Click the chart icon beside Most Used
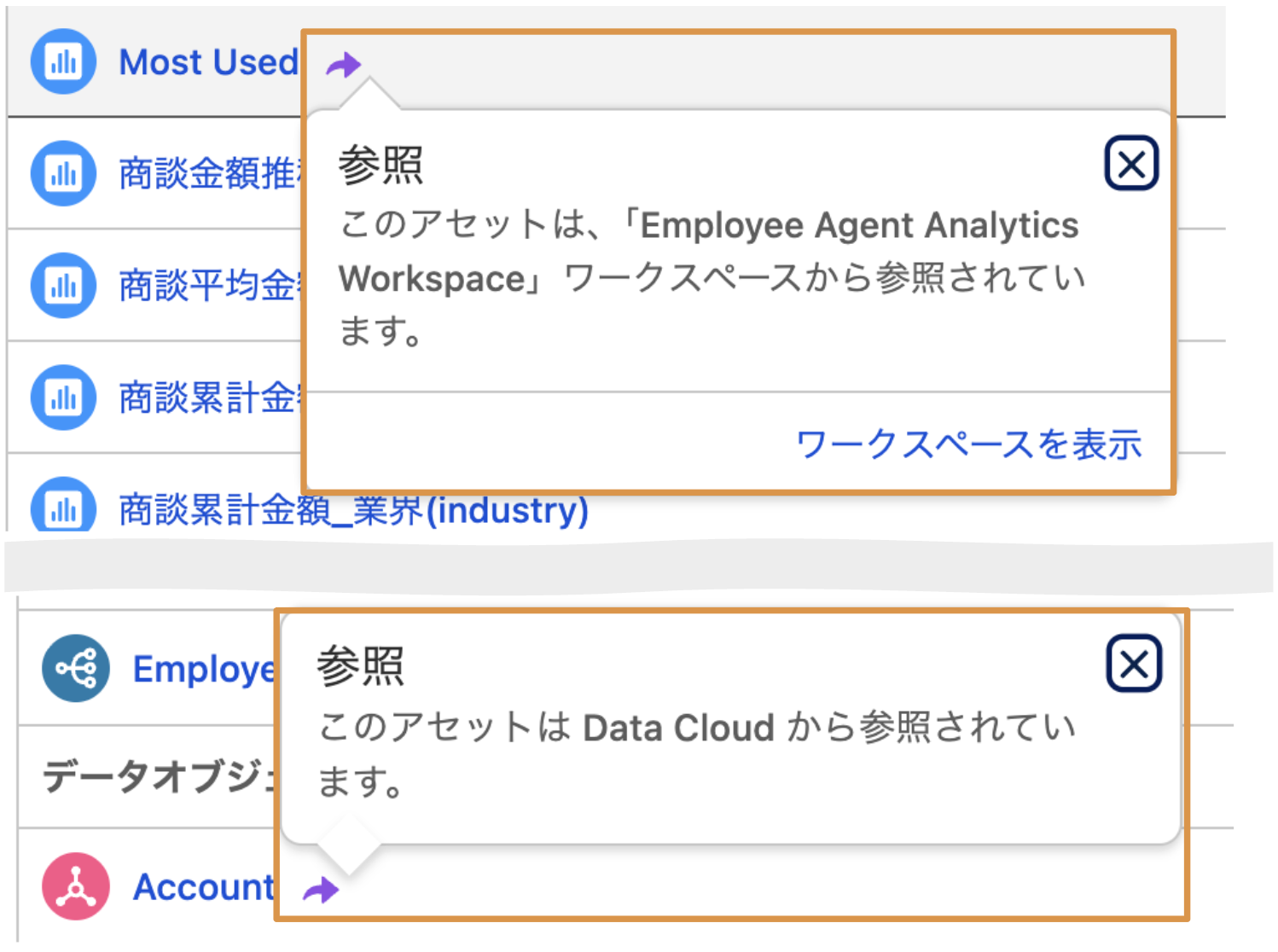Viewport: 1278px width, 952px height. click(63, 61)
